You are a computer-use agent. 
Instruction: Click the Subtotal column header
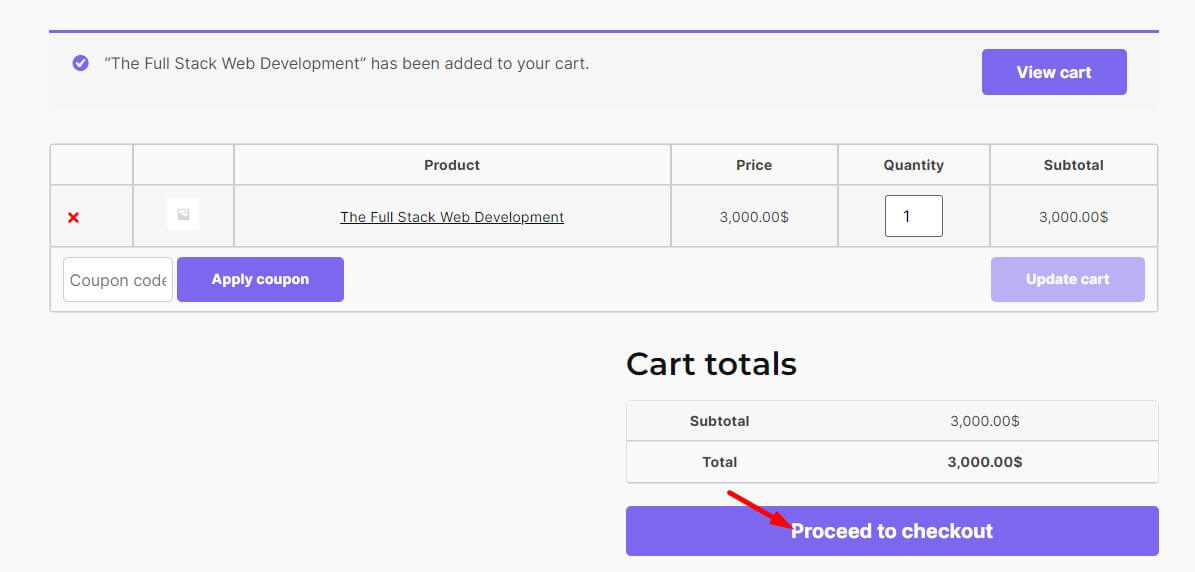pos(1073,165)
